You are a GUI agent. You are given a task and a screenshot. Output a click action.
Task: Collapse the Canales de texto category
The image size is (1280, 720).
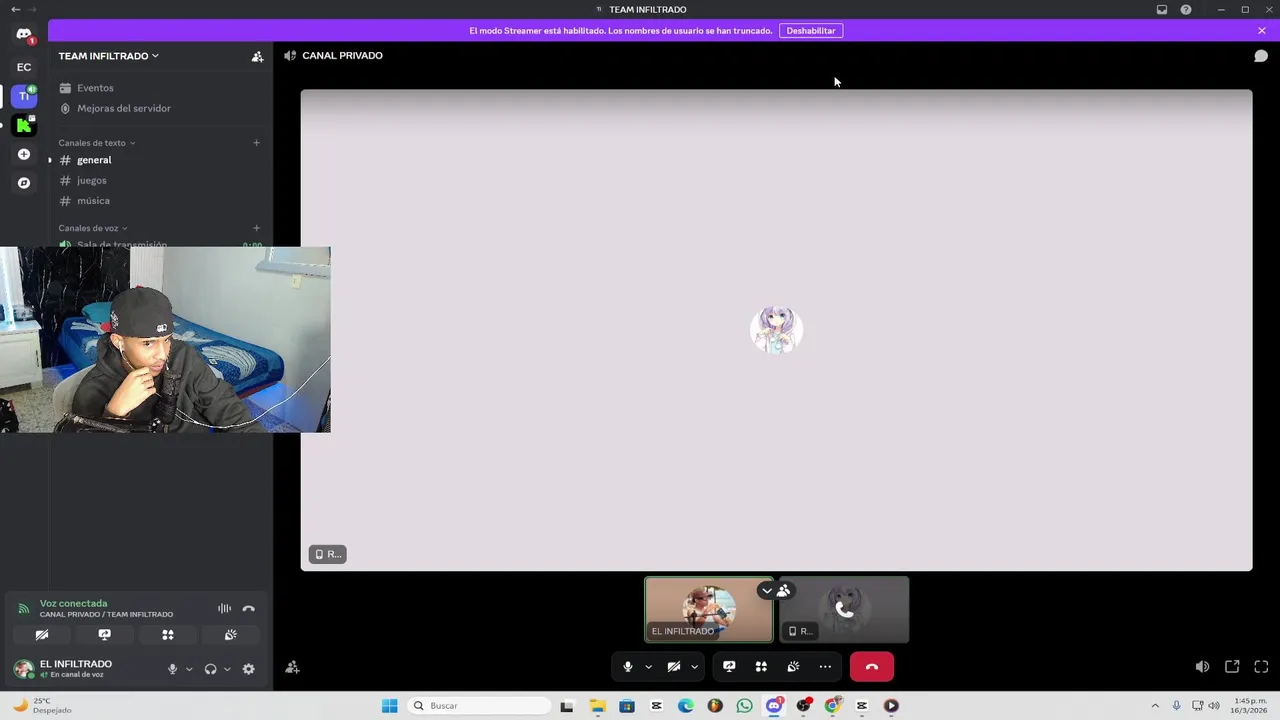pos(96,143)
